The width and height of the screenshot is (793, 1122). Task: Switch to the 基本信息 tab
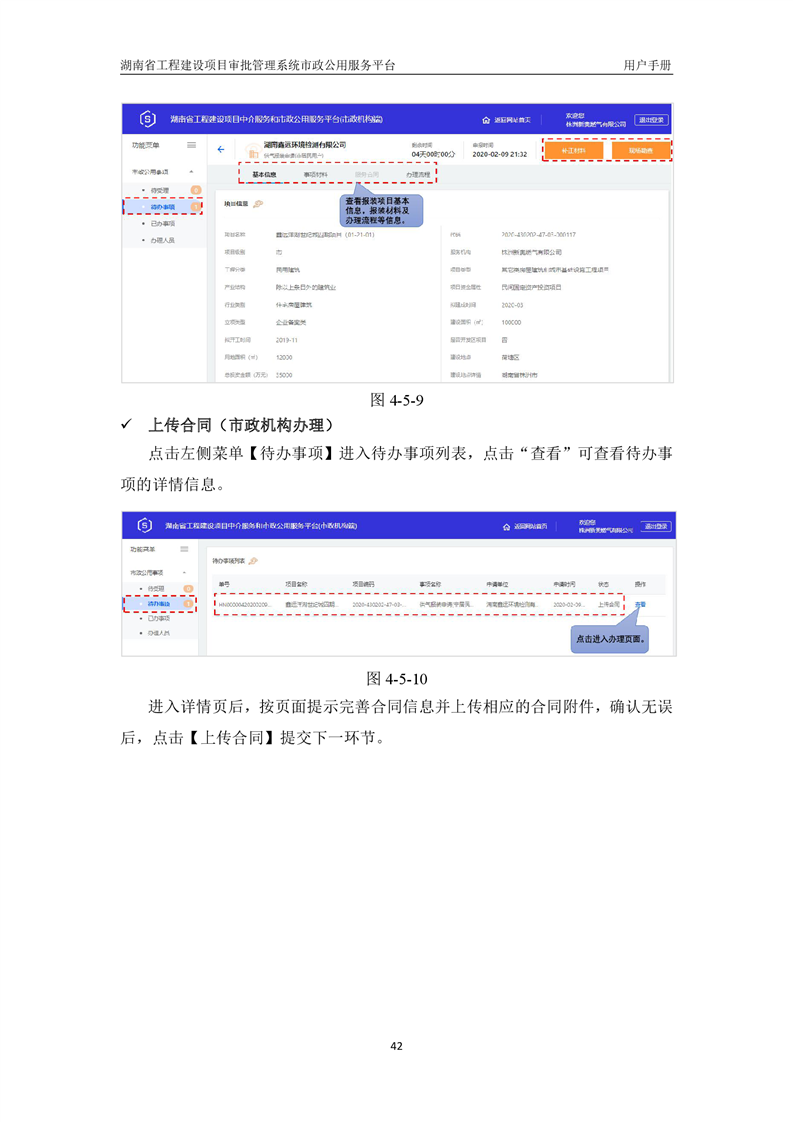[x=264, y=175]
